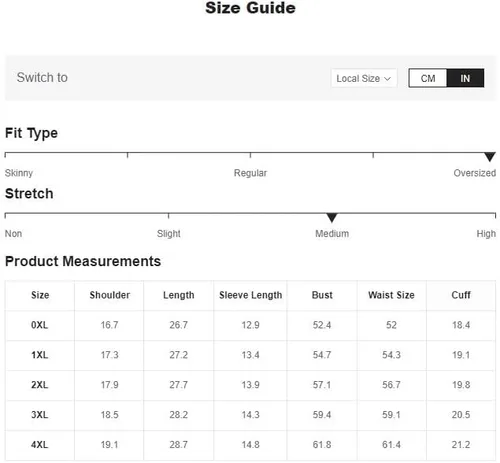The width and height of the screenshot is (500, 463).
Task: Select the 0XL size row
Action: click(x=250, y=325)
